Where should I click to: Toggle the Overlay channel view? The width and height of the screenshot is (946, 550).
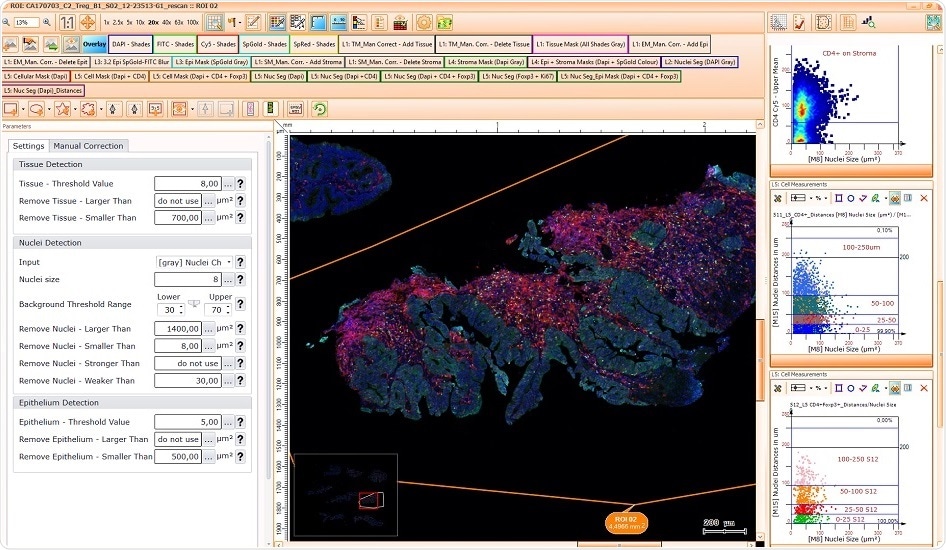point(94,44)
